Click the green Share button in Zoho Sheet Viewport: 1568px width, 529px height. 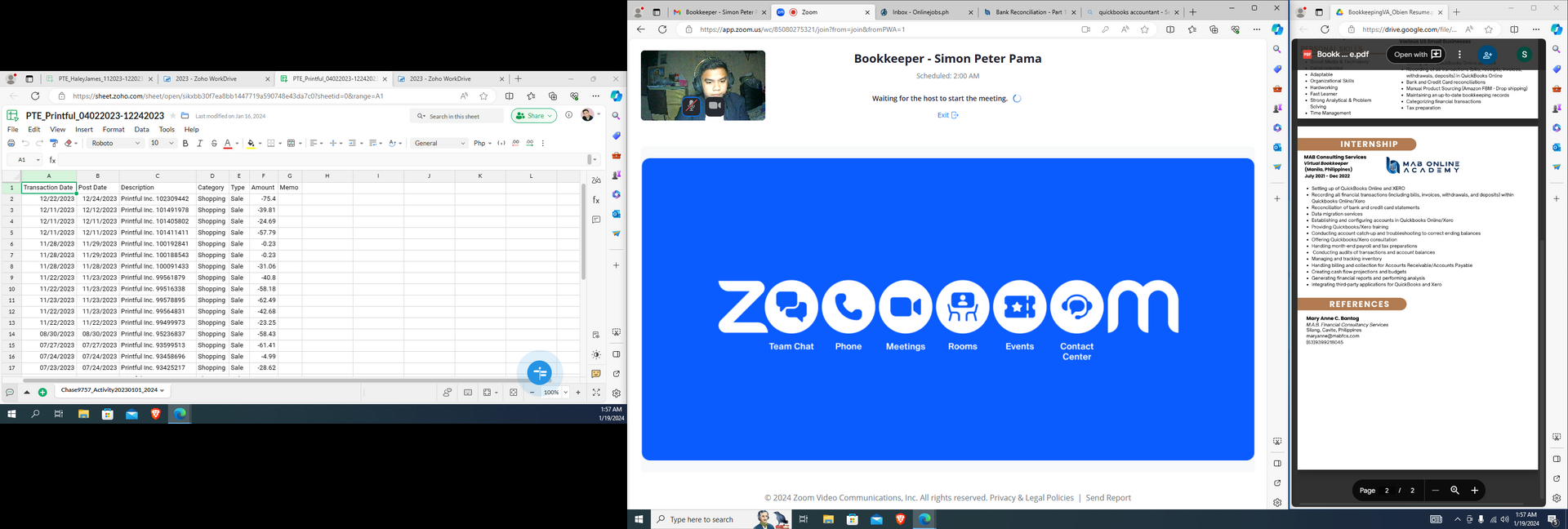(x=533, y=116)
